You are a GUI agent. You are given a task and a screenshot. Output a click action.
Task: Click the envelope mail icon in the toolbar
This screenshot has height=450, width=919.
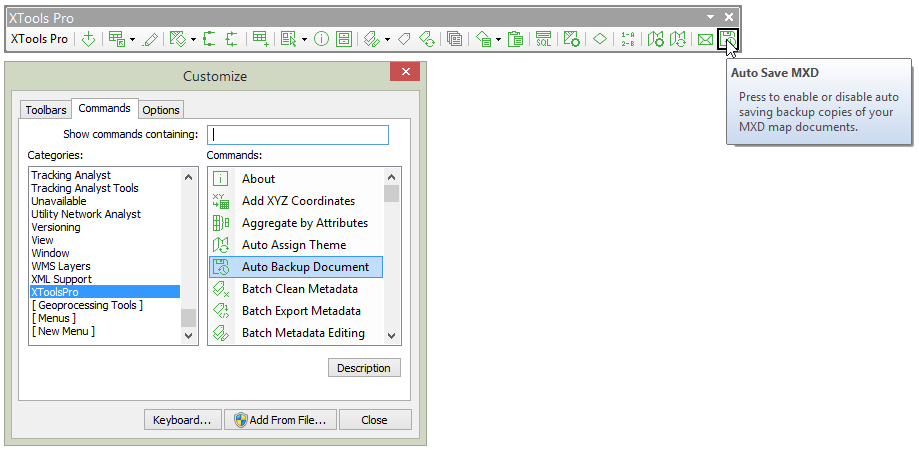[x=706, y=39]
